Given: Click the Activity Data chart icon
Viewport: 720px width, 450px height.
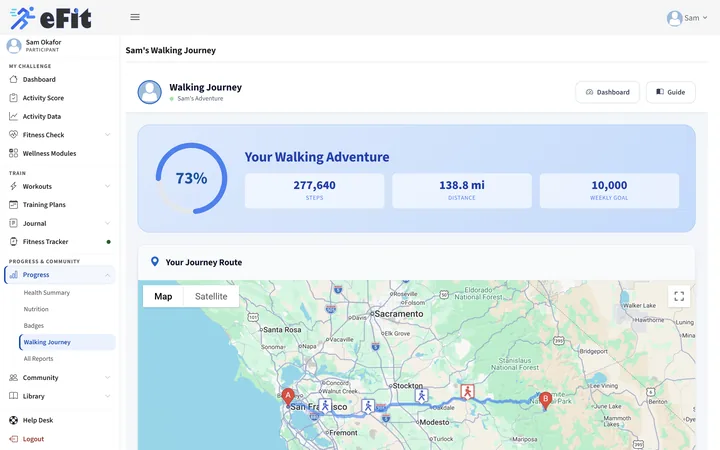Looking at the screenshot, I should (x=13, y=116).
